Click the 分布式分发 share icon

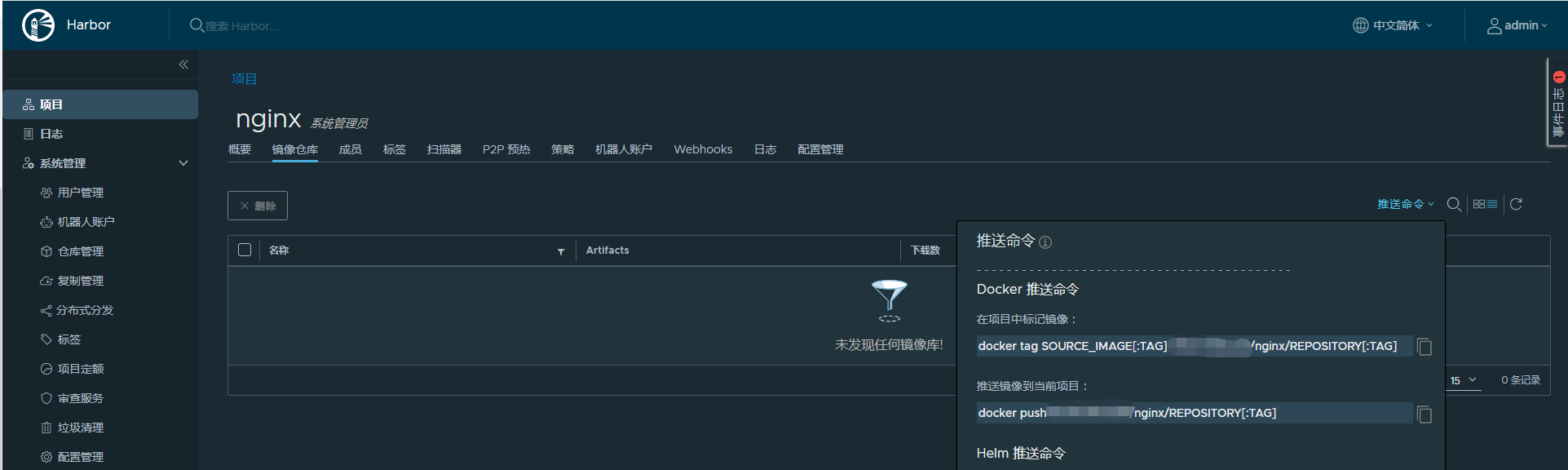(x=46, y=310)
